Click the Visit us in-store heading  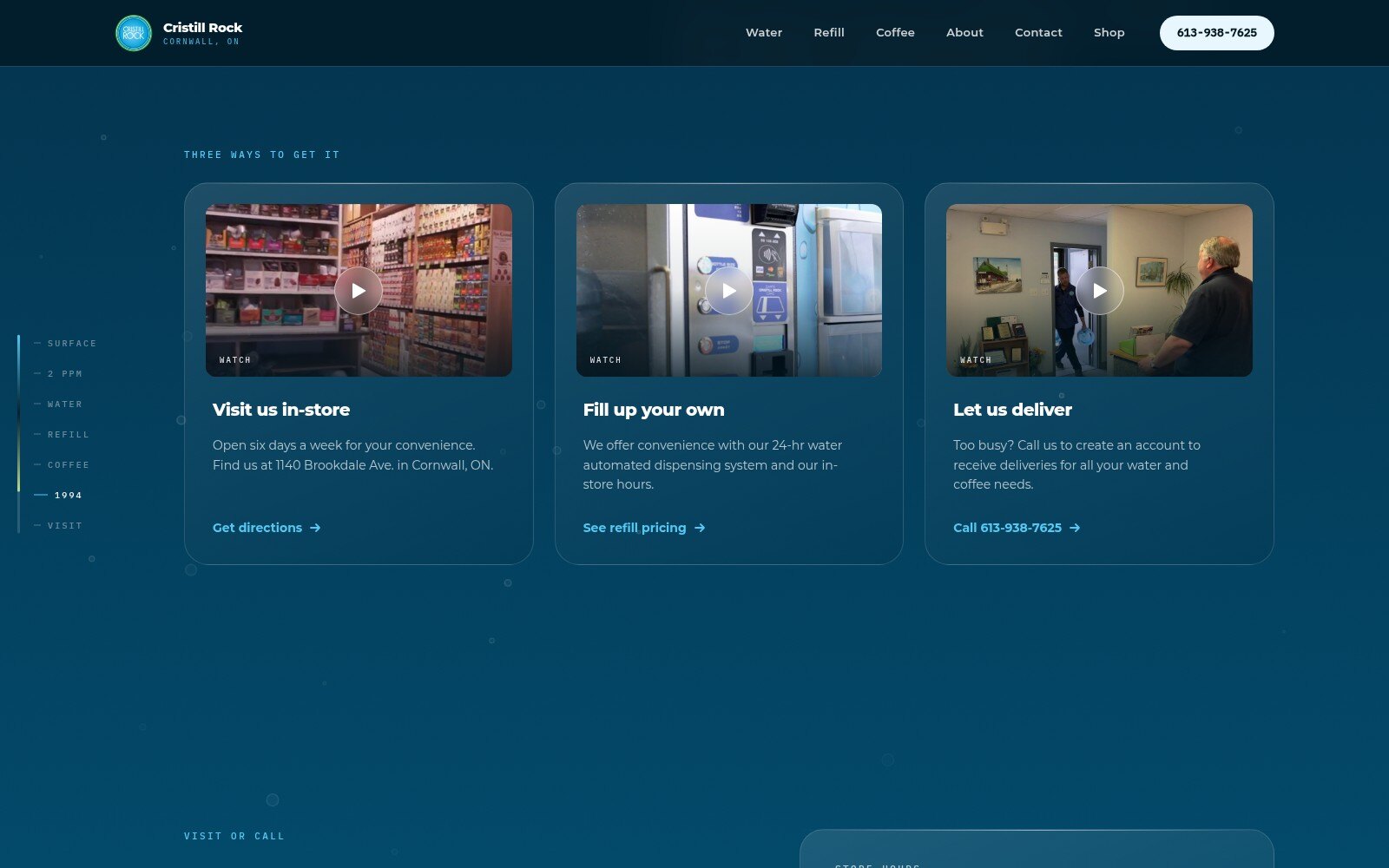[x=281, y=410]
